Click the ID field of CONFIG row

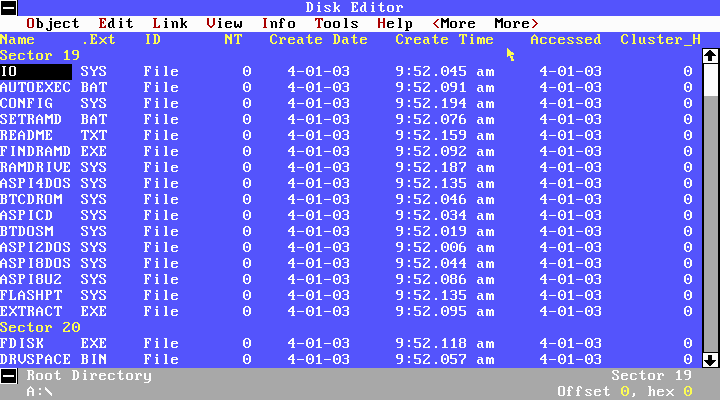(x=161, y=103)
